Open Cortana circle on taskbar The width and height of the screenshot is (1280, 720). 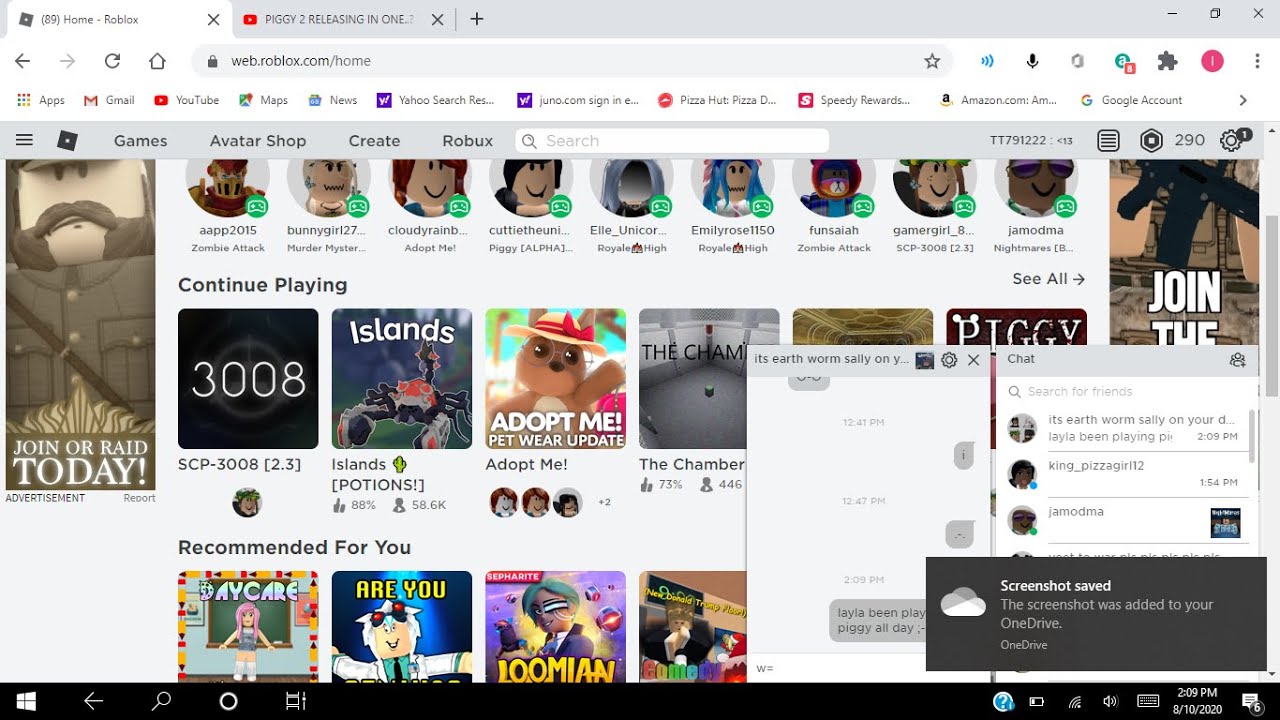pyautogui.click(x=228, y=701)
